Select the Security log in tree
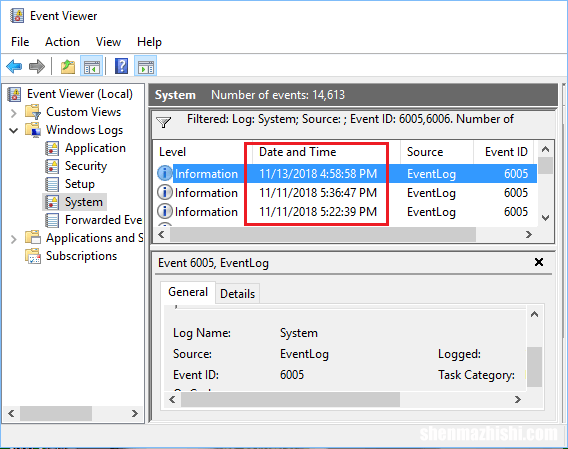 pos(86,166)
